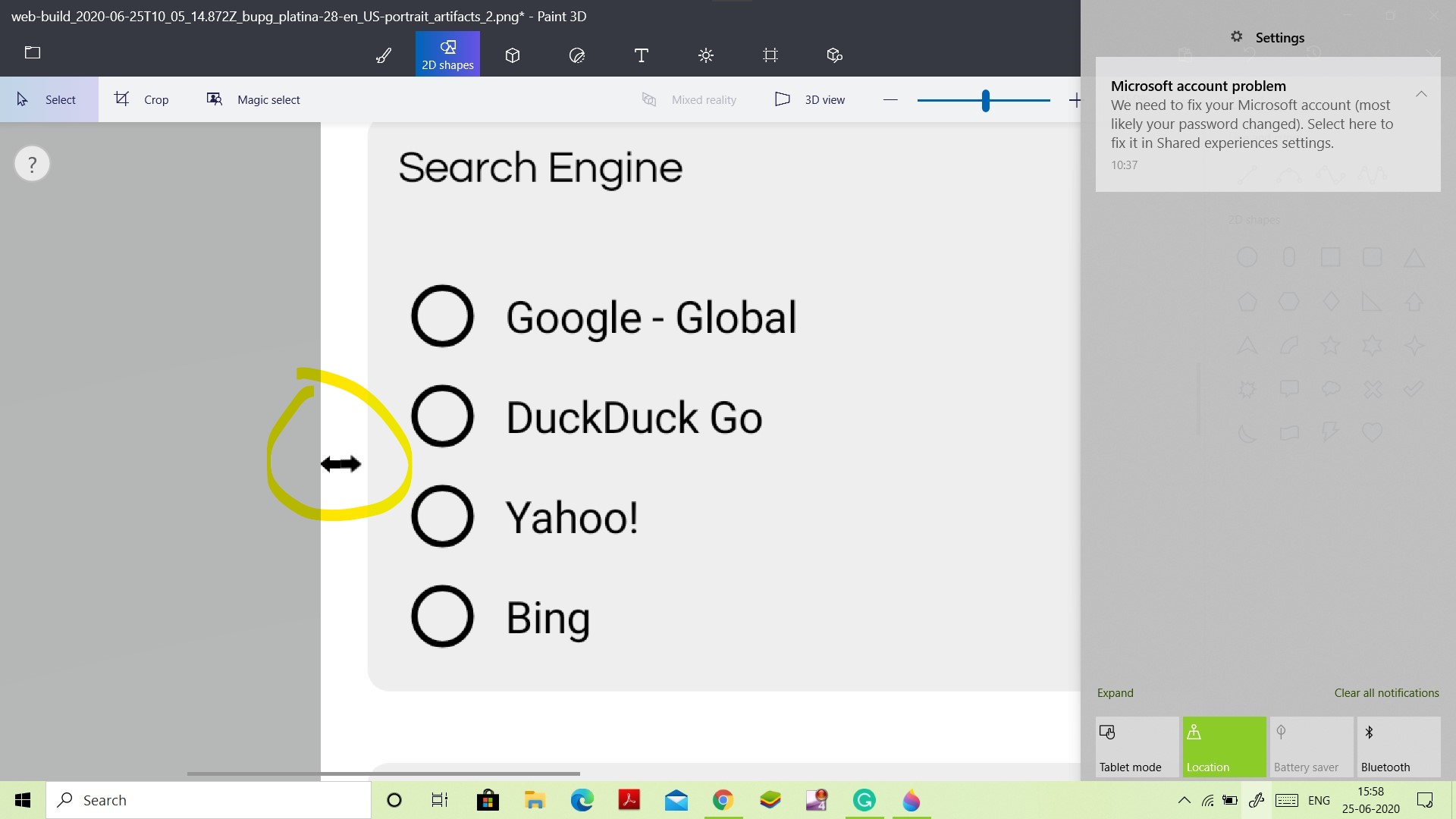Click Clear all notifications

1386,692
